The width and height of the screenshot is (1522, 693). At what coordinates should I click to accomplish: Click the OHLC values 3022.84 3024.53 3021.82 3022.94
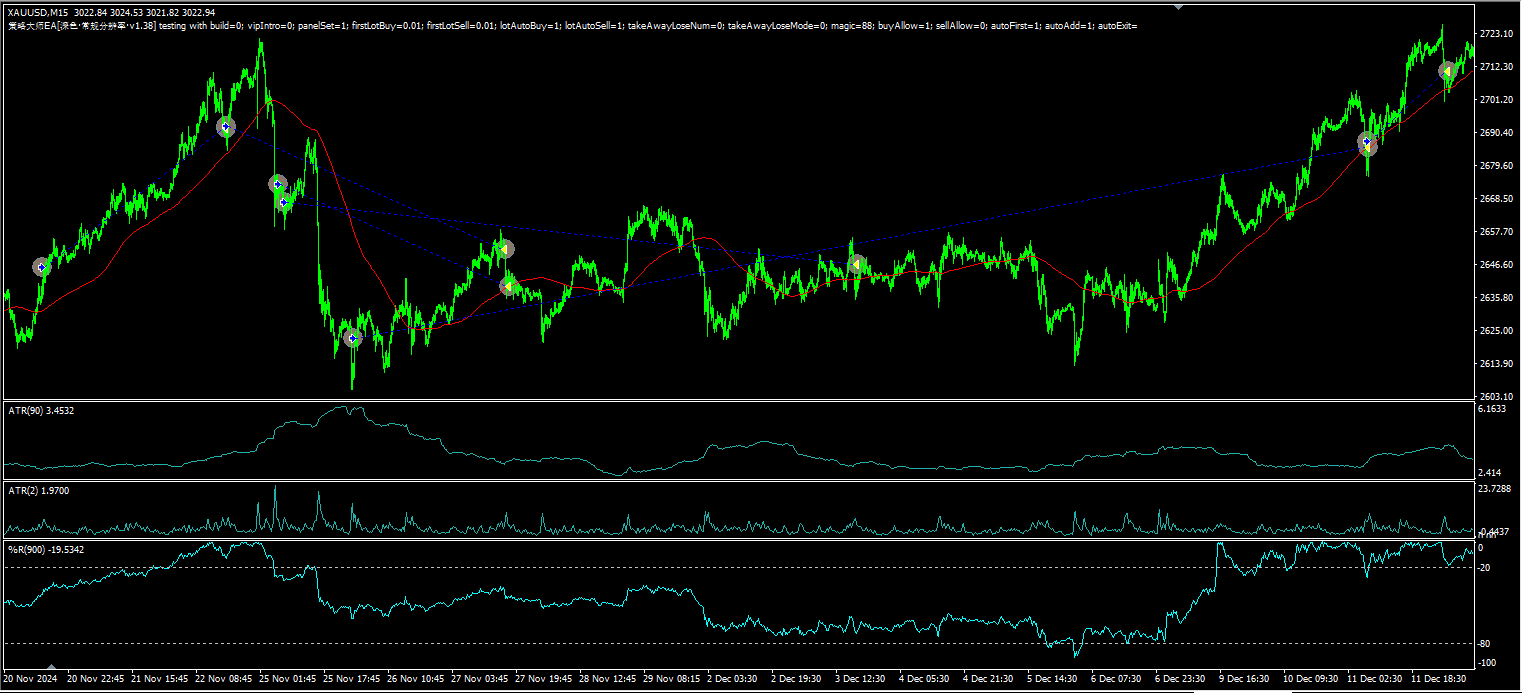(x=146, y=13)
